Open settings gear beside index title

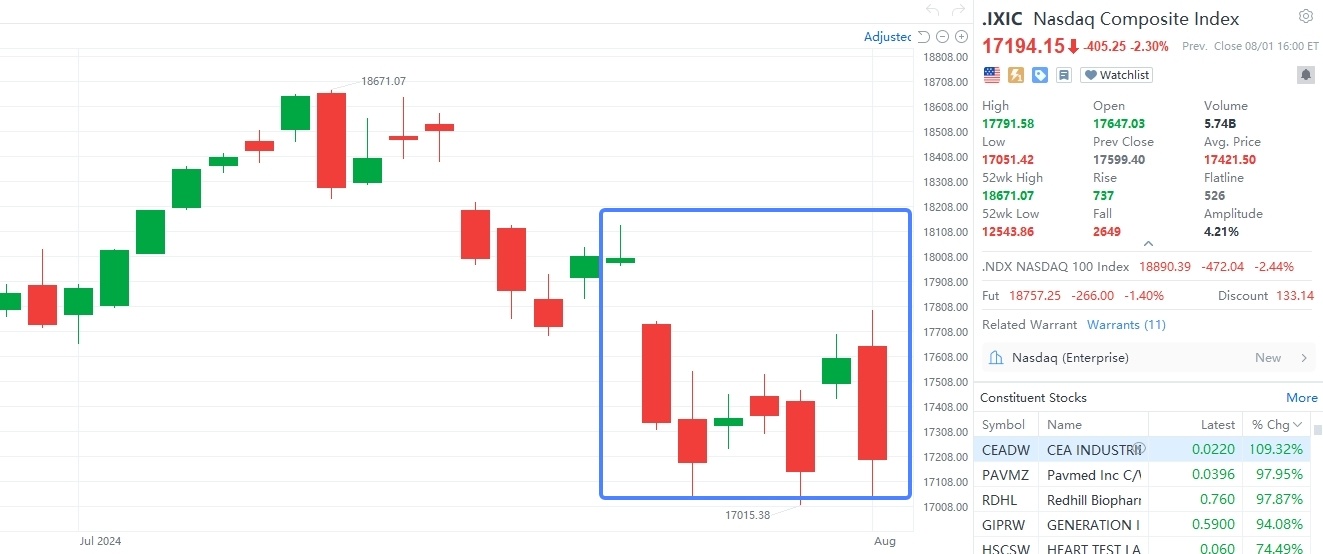pos(1305,17)
